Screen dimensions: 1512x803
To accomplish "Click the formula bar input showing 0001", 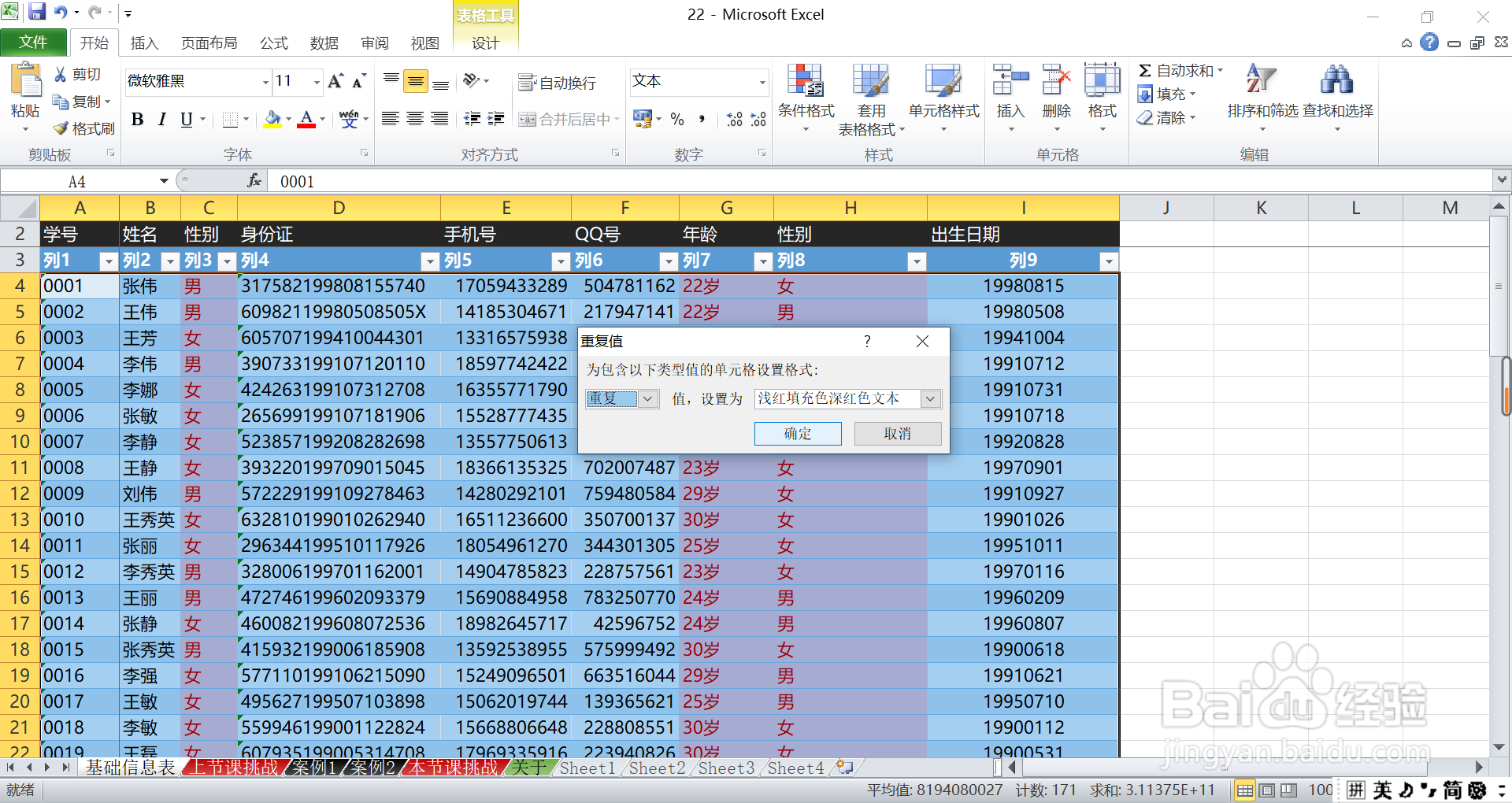I will tap(880, 182).
